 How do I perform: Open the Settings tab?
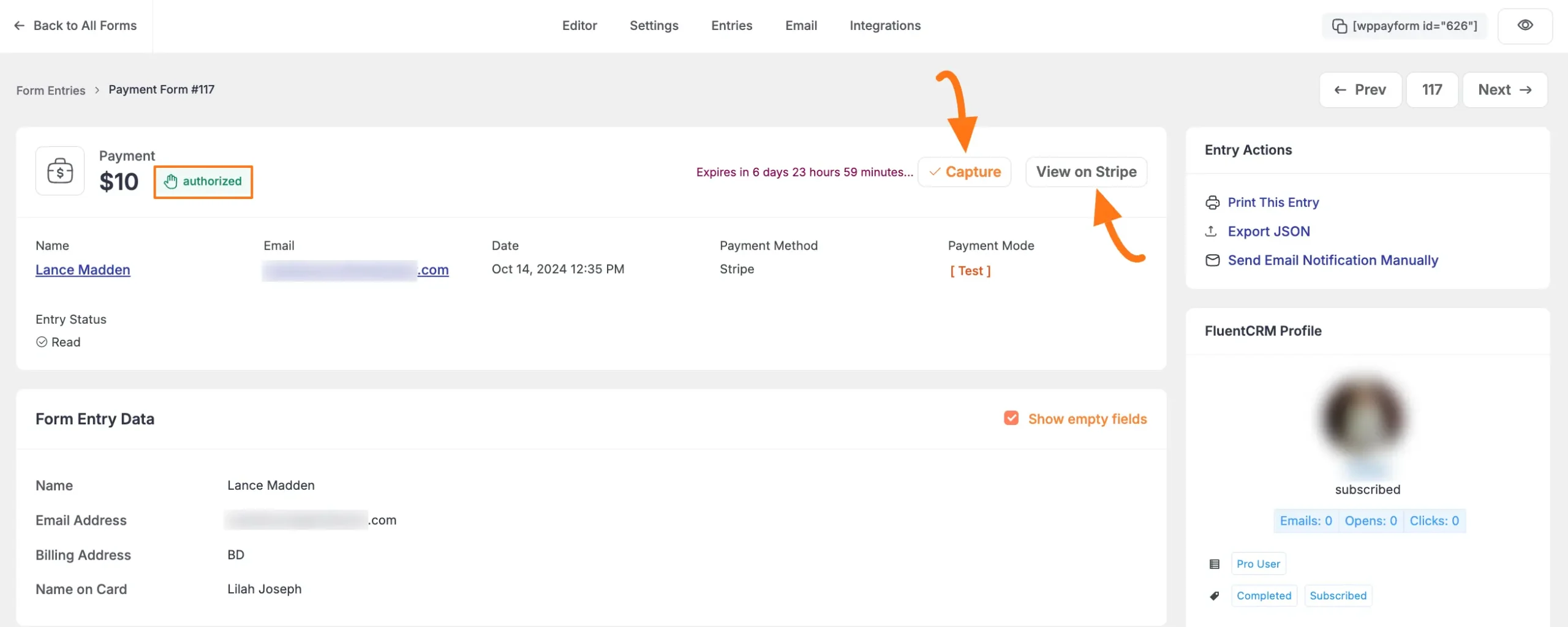[654, 26]
